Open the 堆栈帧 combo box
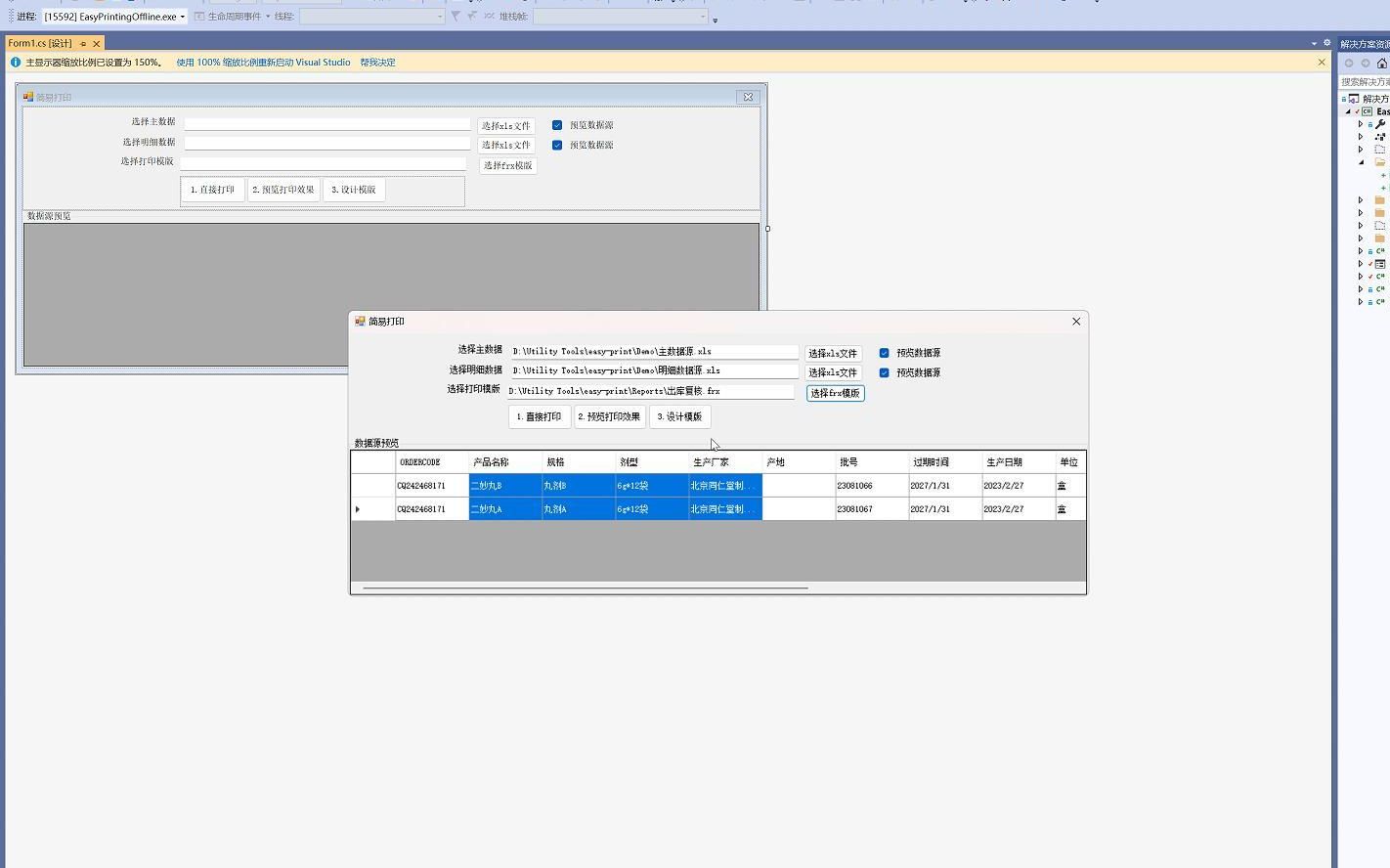 pos(620,17)
